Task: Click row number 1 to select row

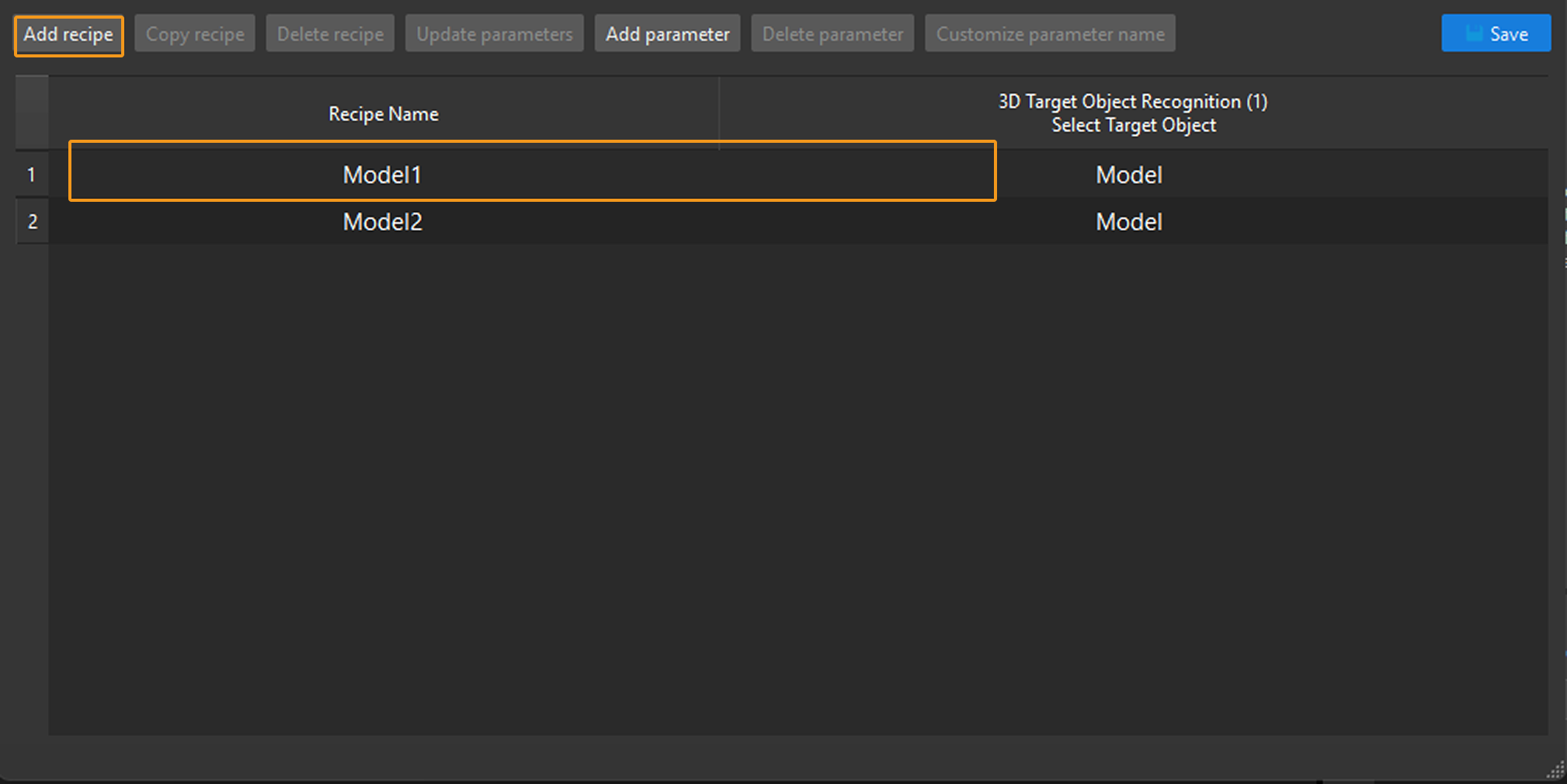Action: coord(31,174)
